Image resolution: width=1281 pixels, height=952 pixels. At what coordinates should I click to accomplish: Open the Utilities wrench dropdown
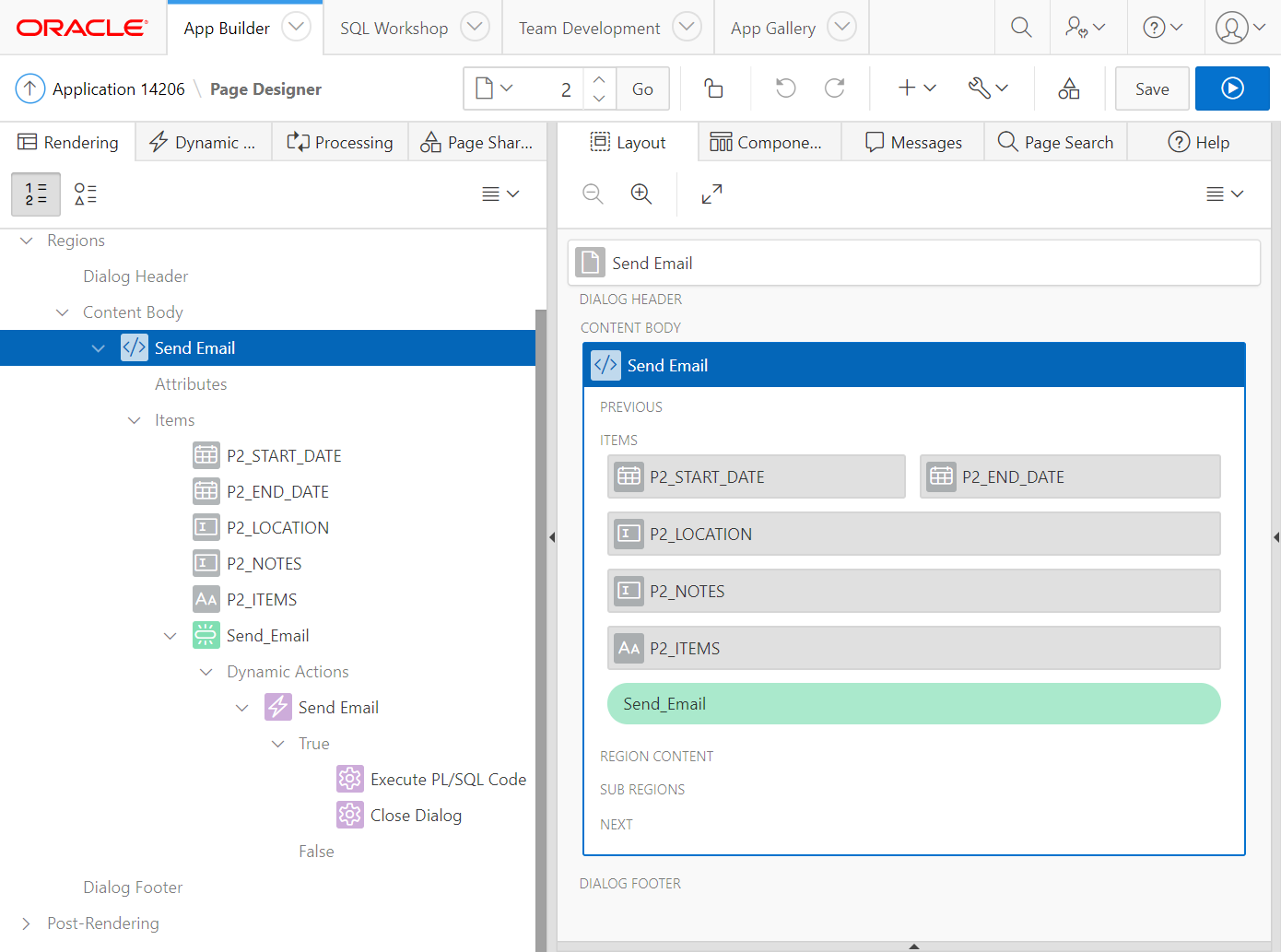click(x=988, y=88)
